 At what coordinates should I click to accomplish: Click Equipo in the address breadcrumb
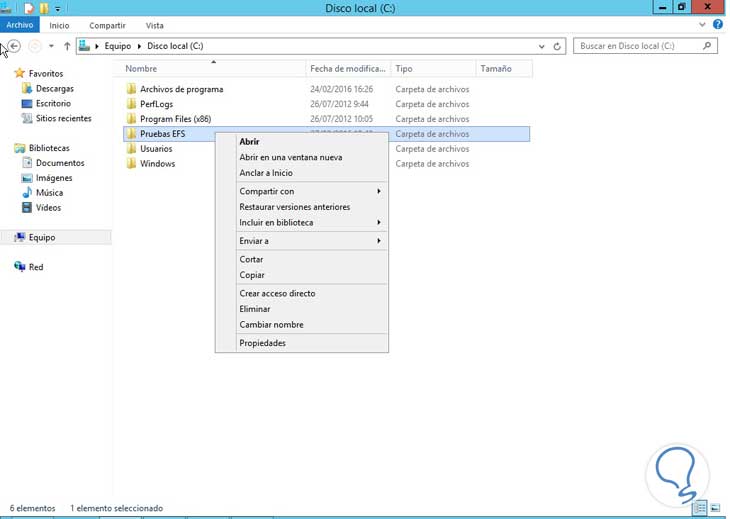pyautogui.click(x=117, y=46)
